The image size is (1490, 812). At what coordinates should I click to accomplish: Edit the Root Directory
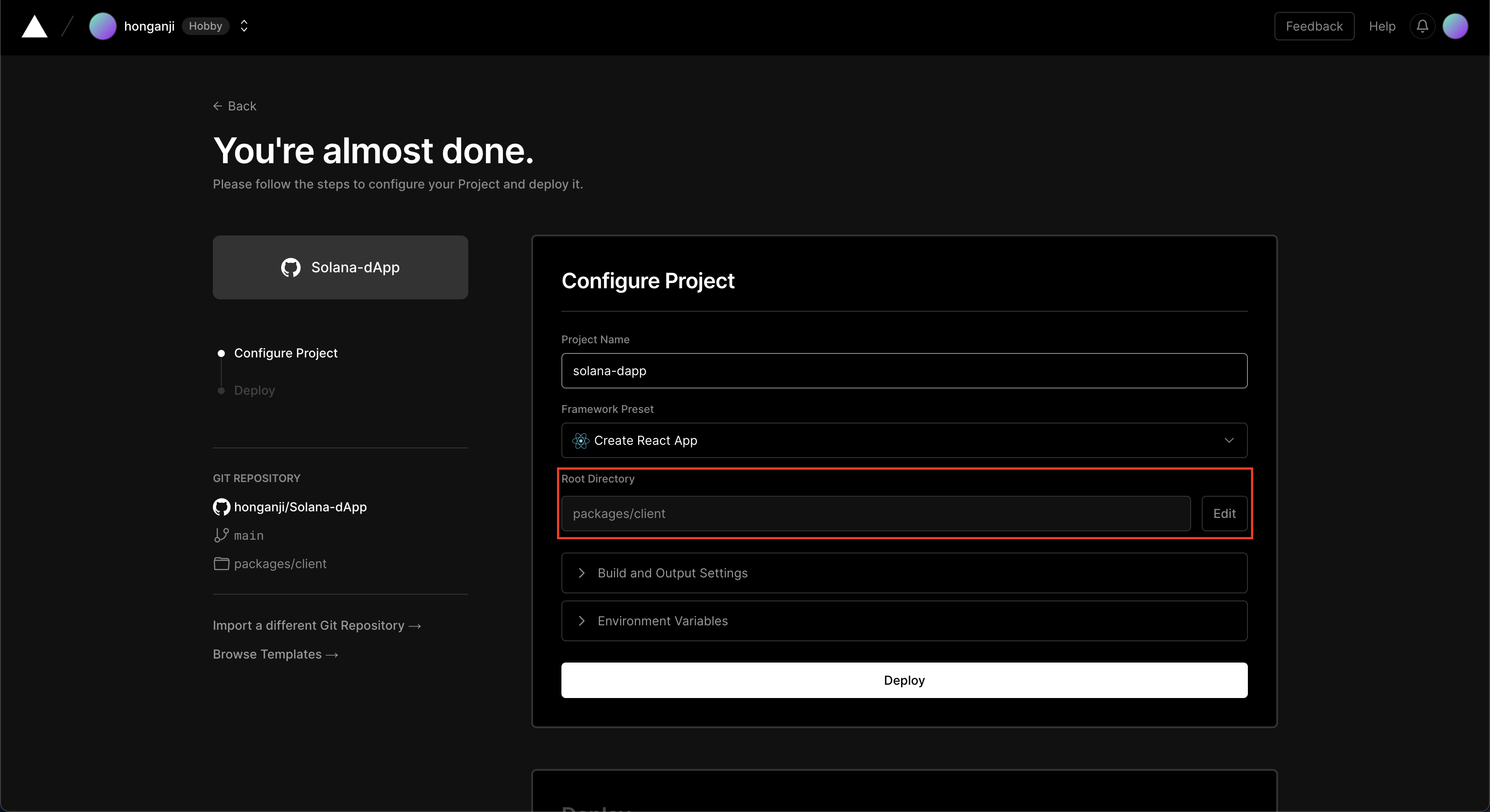click(x=1224, y=514)
